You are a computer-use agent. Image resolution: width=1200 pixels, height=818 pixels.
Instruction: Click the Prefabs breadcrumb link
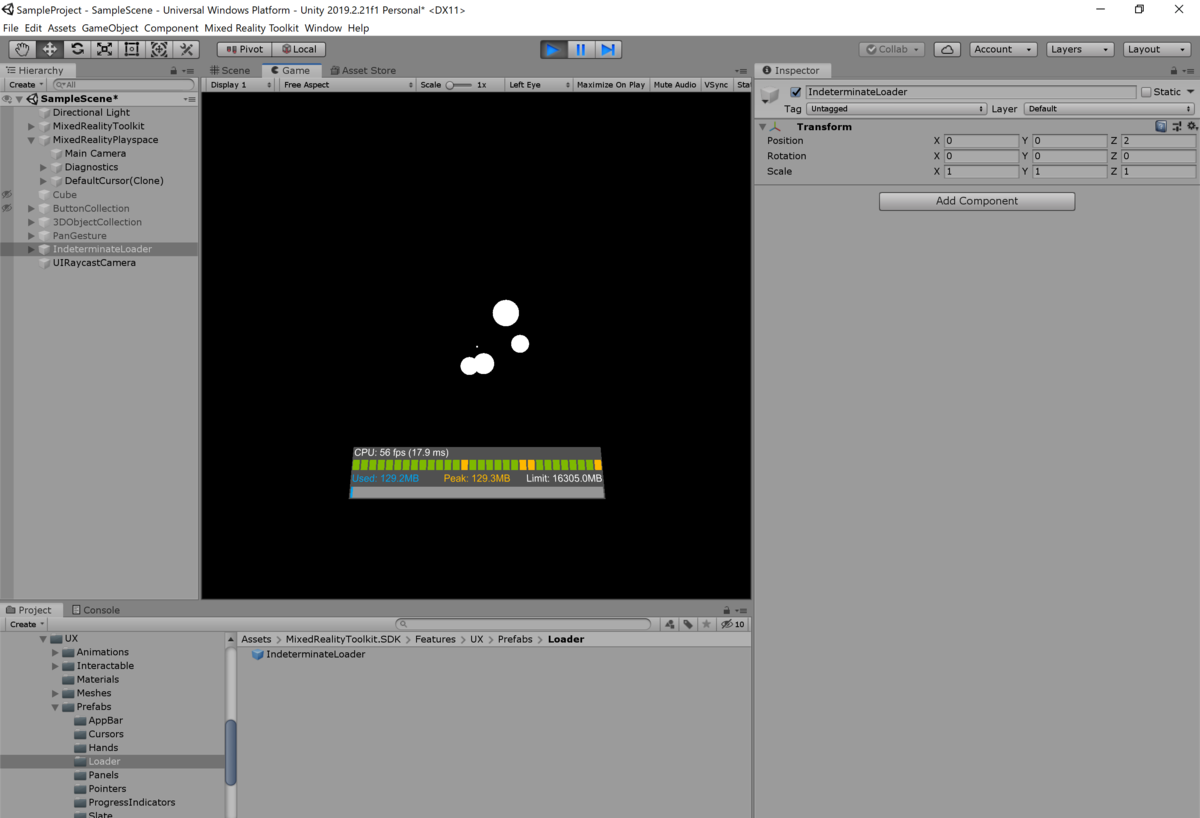515,639
